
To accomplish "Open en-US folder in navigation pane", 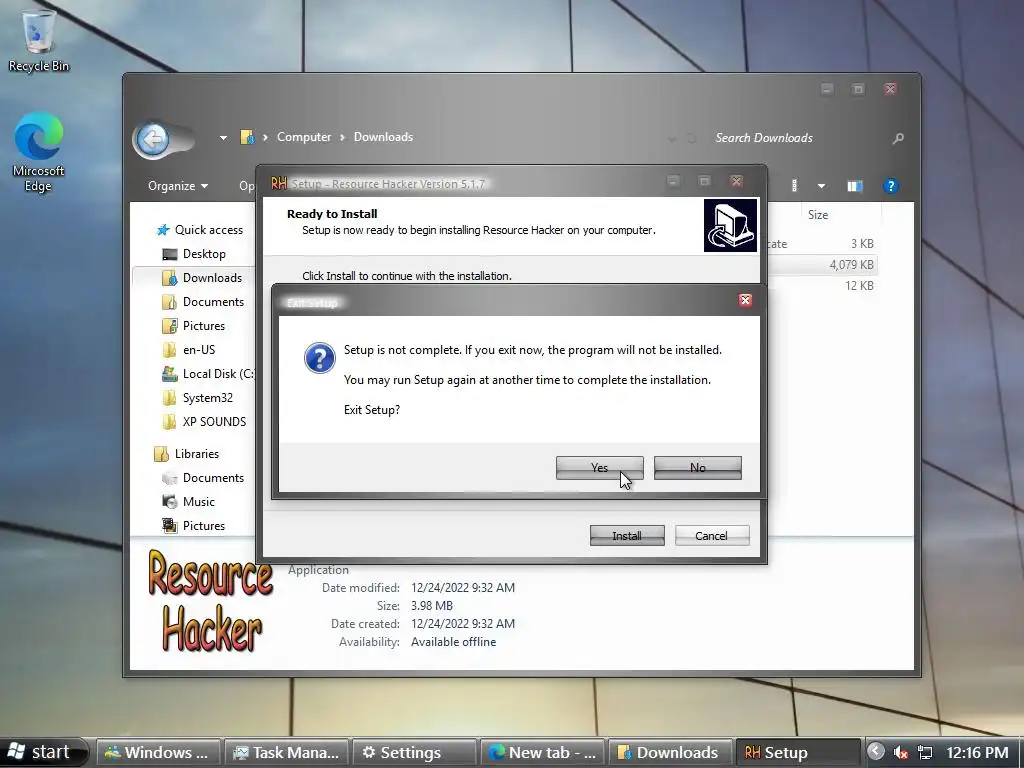I will (x=189, y=350).
